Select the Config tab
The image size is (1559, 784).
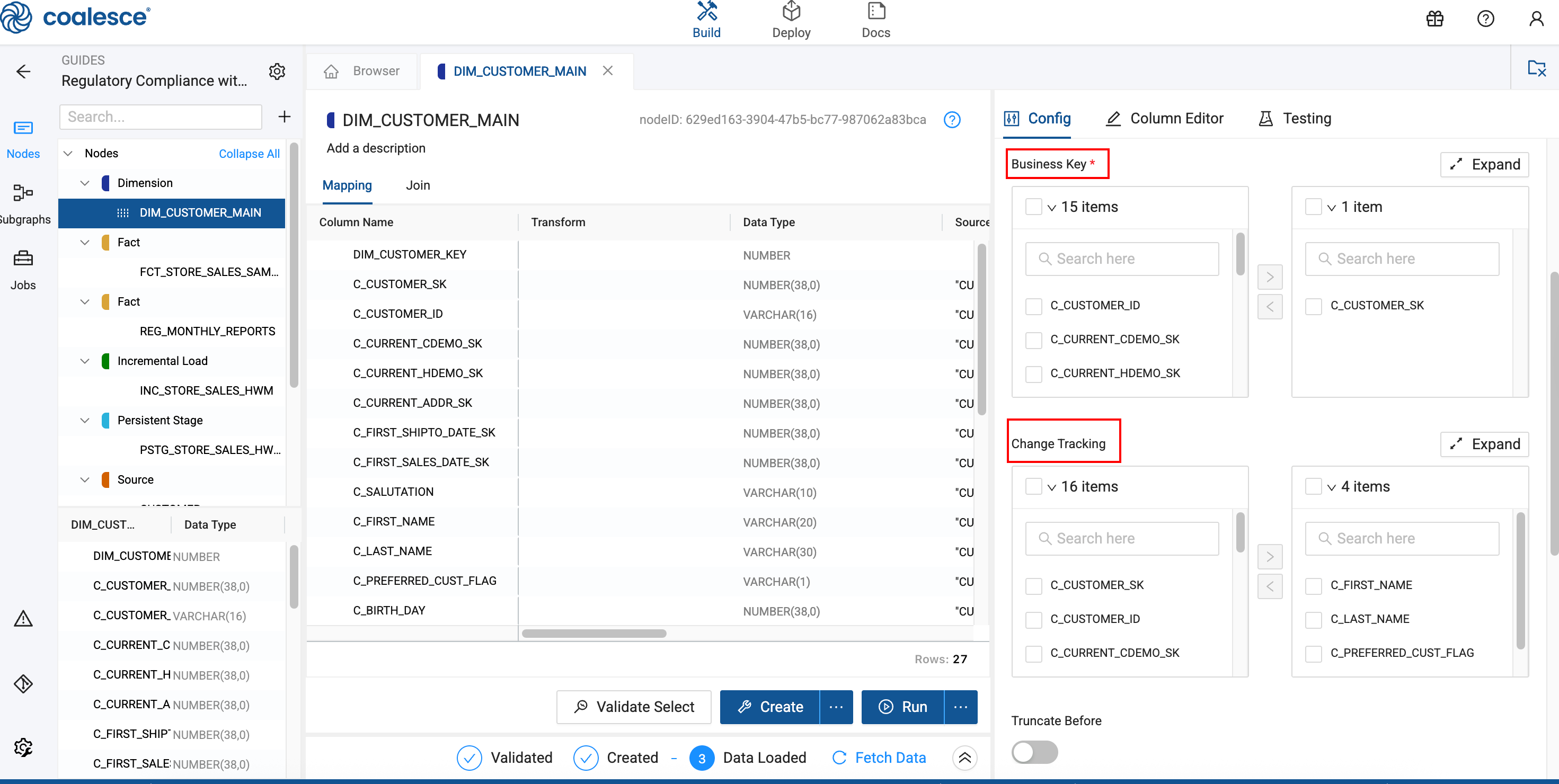pyautogui.click(x=1038, y=118)
